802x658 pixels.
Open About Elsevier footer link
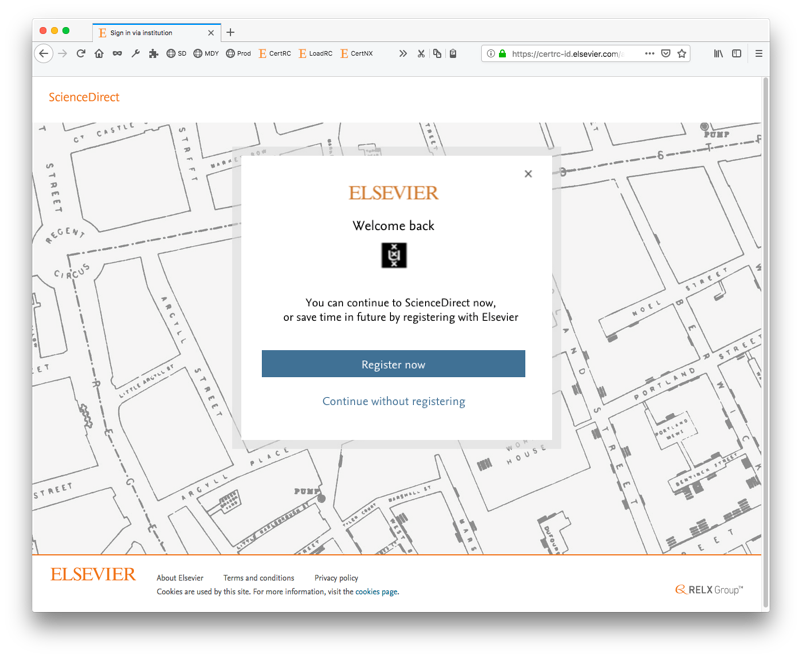coord(180,578)
